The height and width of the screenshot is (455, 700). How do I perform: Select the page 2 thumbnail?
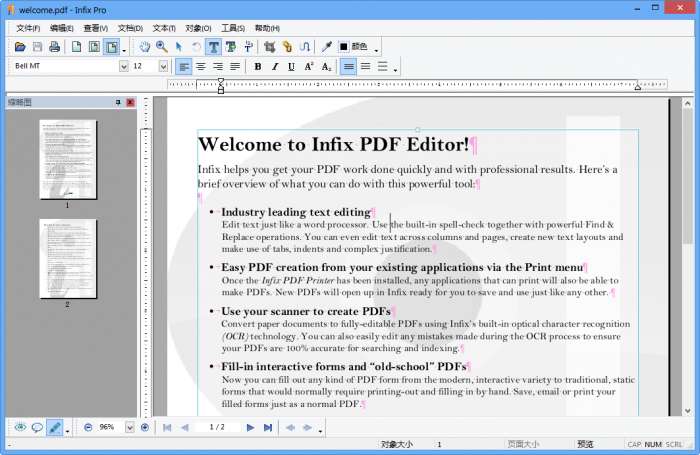click(68, 258)
